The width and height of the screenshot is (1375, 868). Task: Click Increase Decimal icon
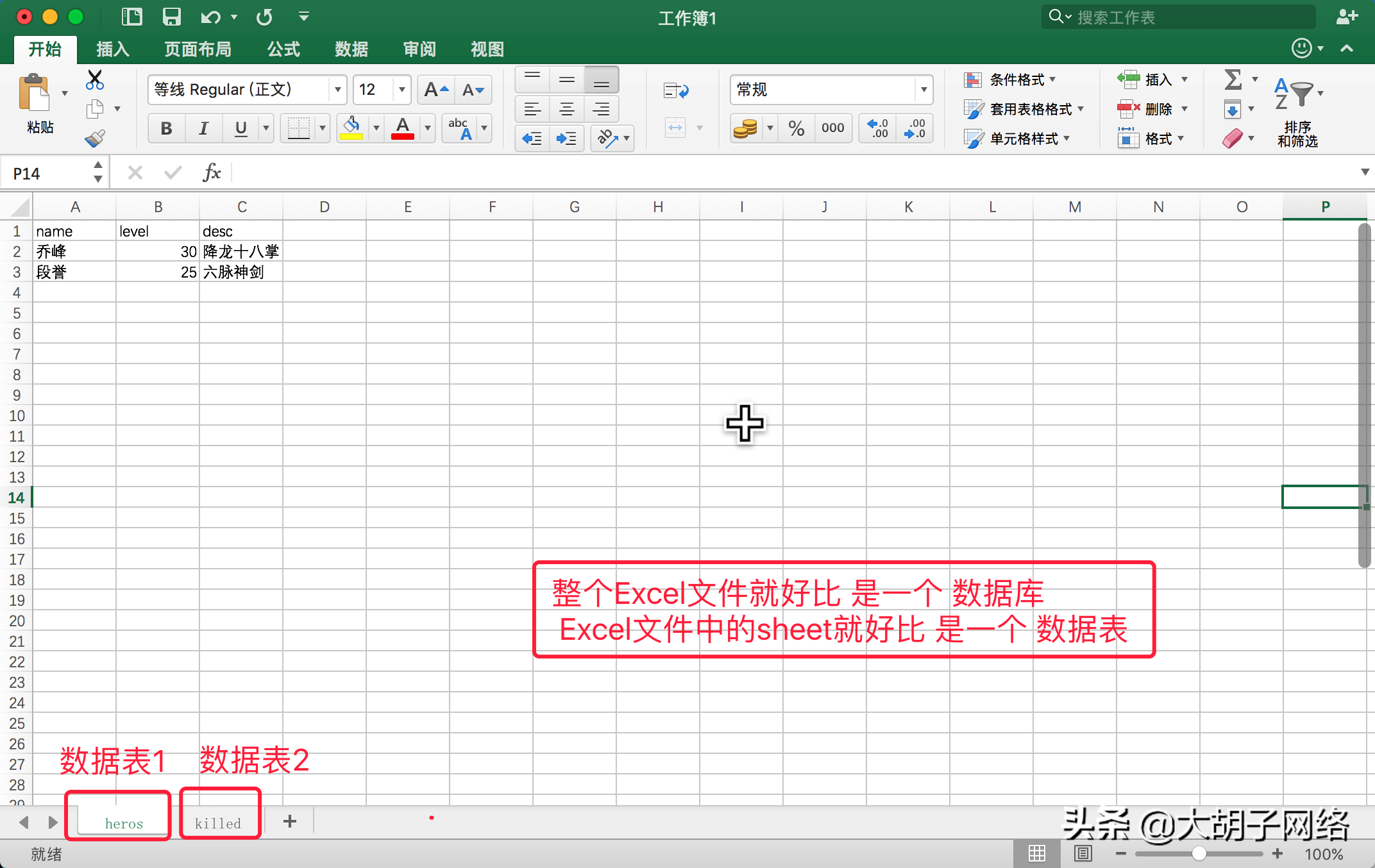click(878, 128)
